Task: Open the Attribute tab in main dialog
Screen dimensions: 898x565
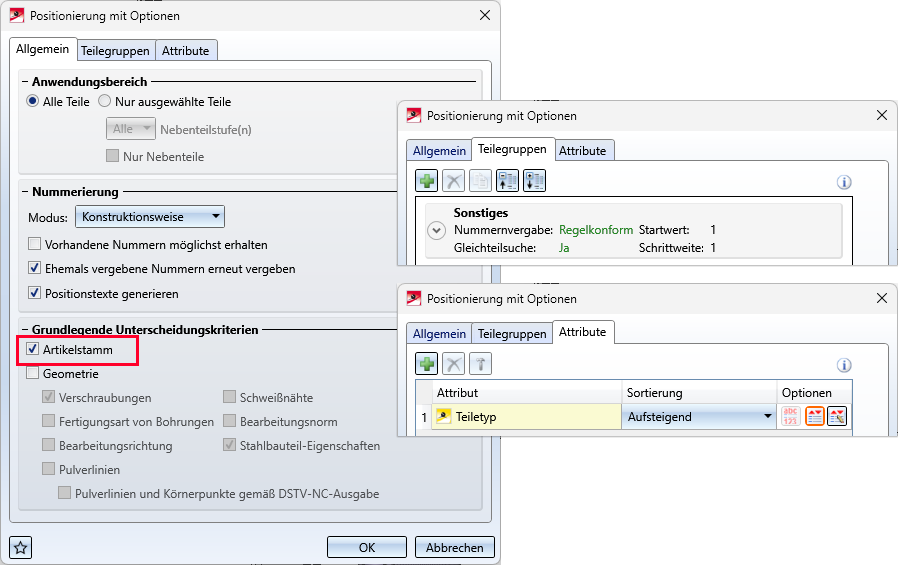Action: (185, 50)
